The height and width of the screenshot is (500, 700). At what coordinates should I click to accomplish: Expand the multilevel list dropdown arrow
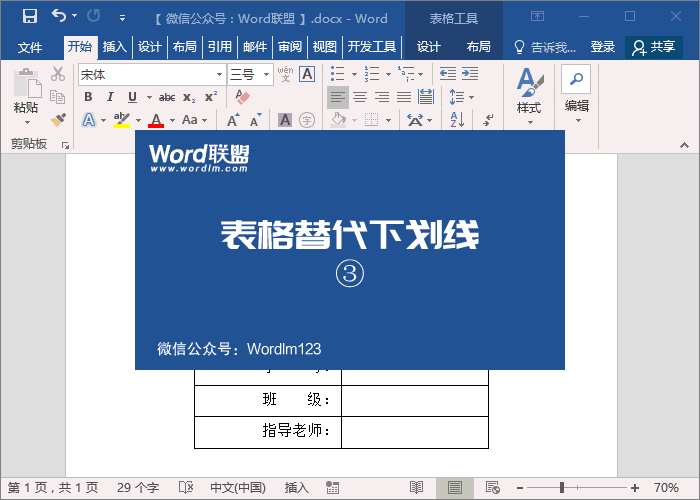(421, 75)
